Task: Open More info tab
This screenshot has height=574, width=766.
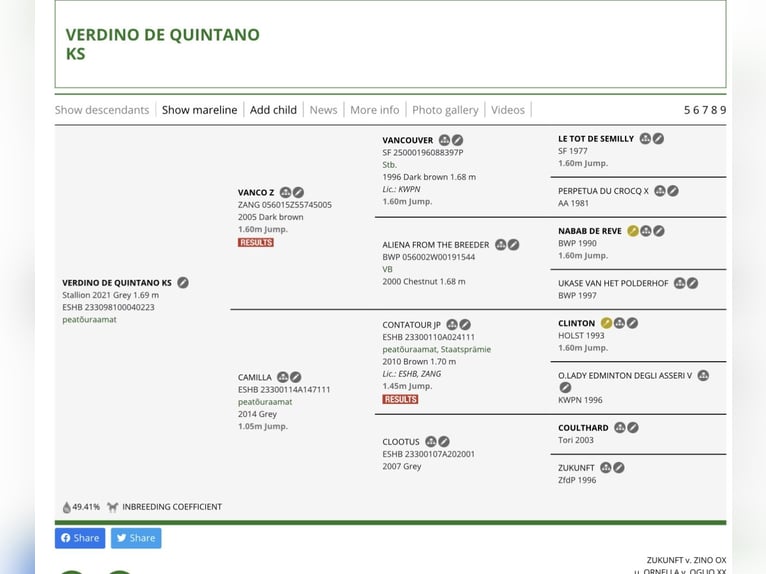Action: coord(375,110)
